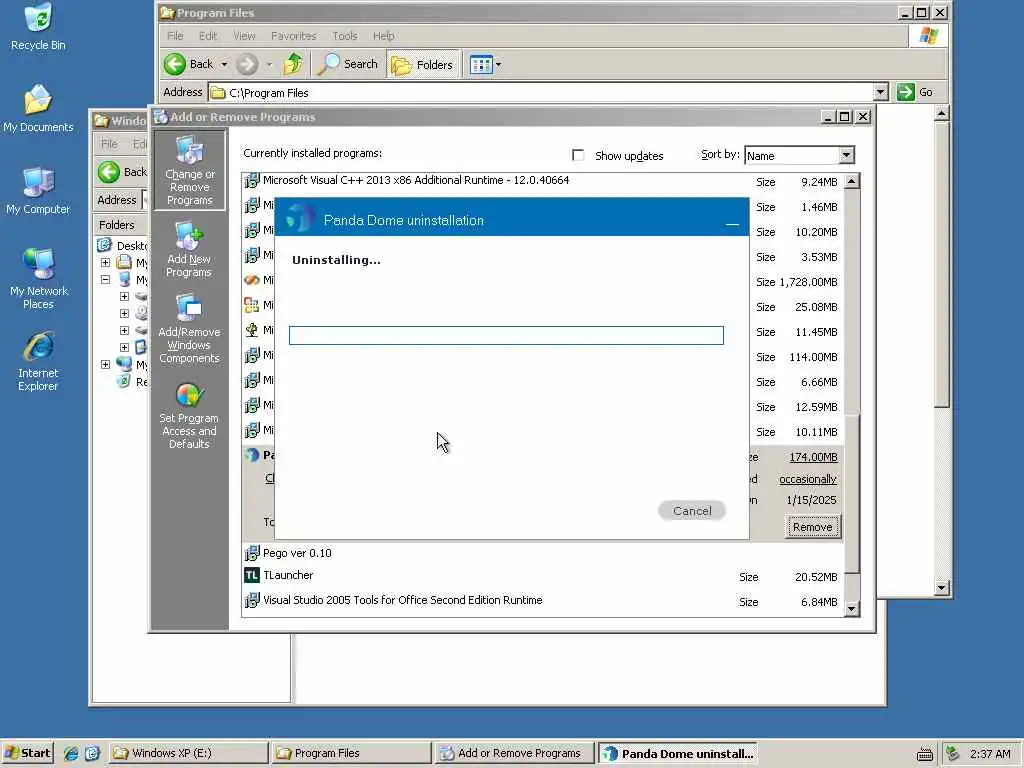Open View menu in Program Files window
The height and width of the screenshot is (768, 1024).
pos(244,36)
